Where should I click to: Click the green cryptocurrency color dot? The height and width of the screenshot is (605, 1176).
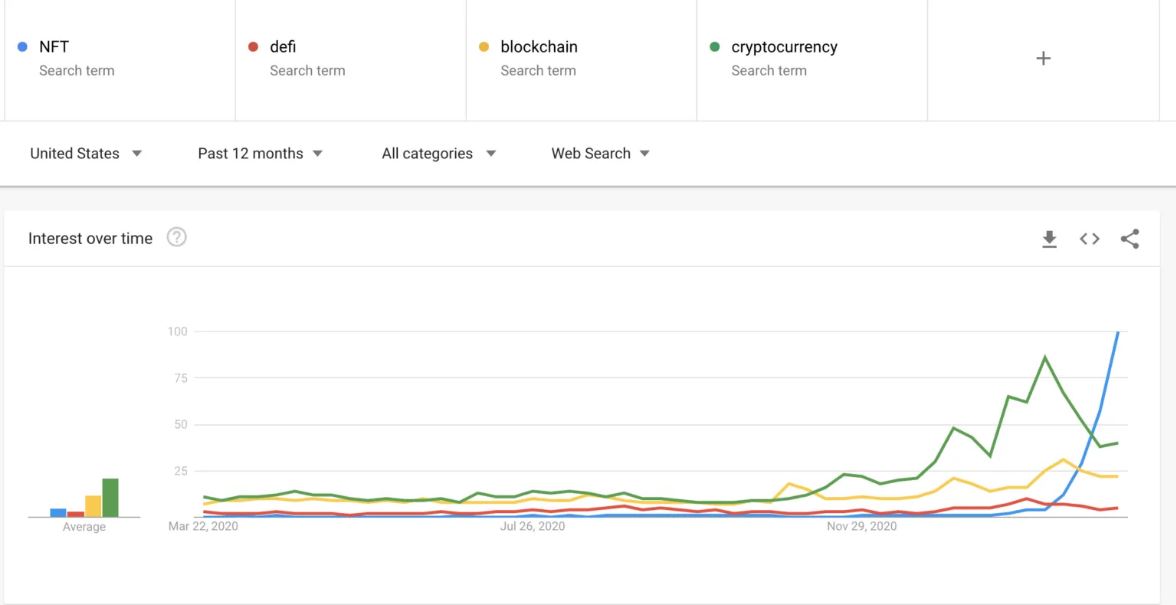(x=715, y=47)
